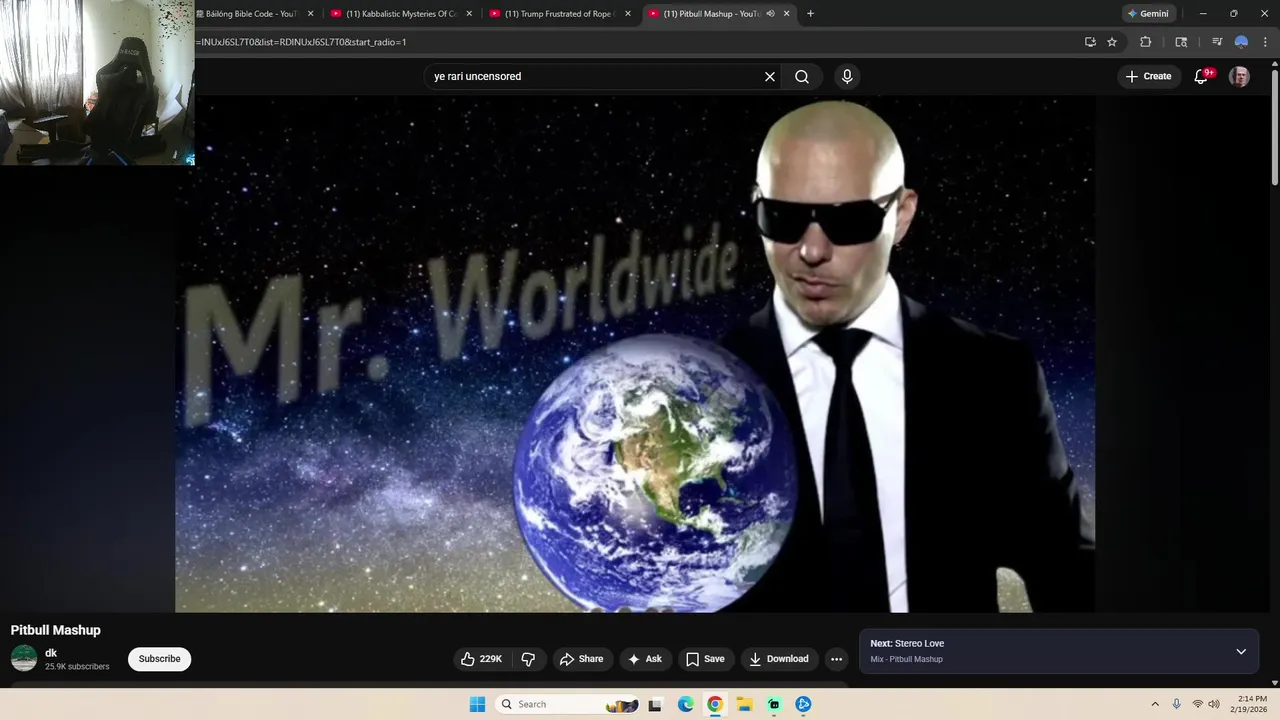Click Mix - Pitbull Mashup label
The width and height of the screenshot is (1280, 720).
point(906,659)
